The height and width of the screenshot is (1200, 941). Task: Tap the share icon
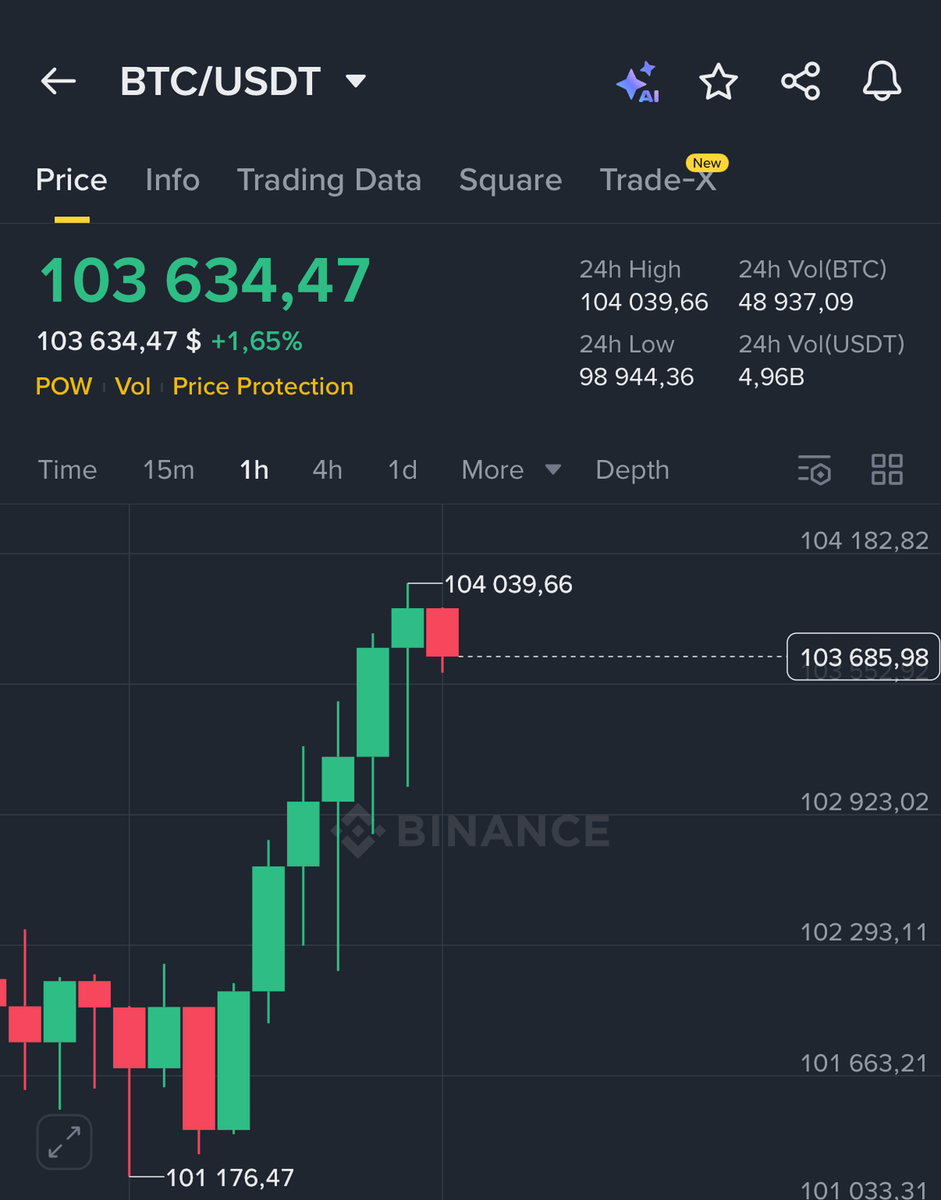[800, 81]
